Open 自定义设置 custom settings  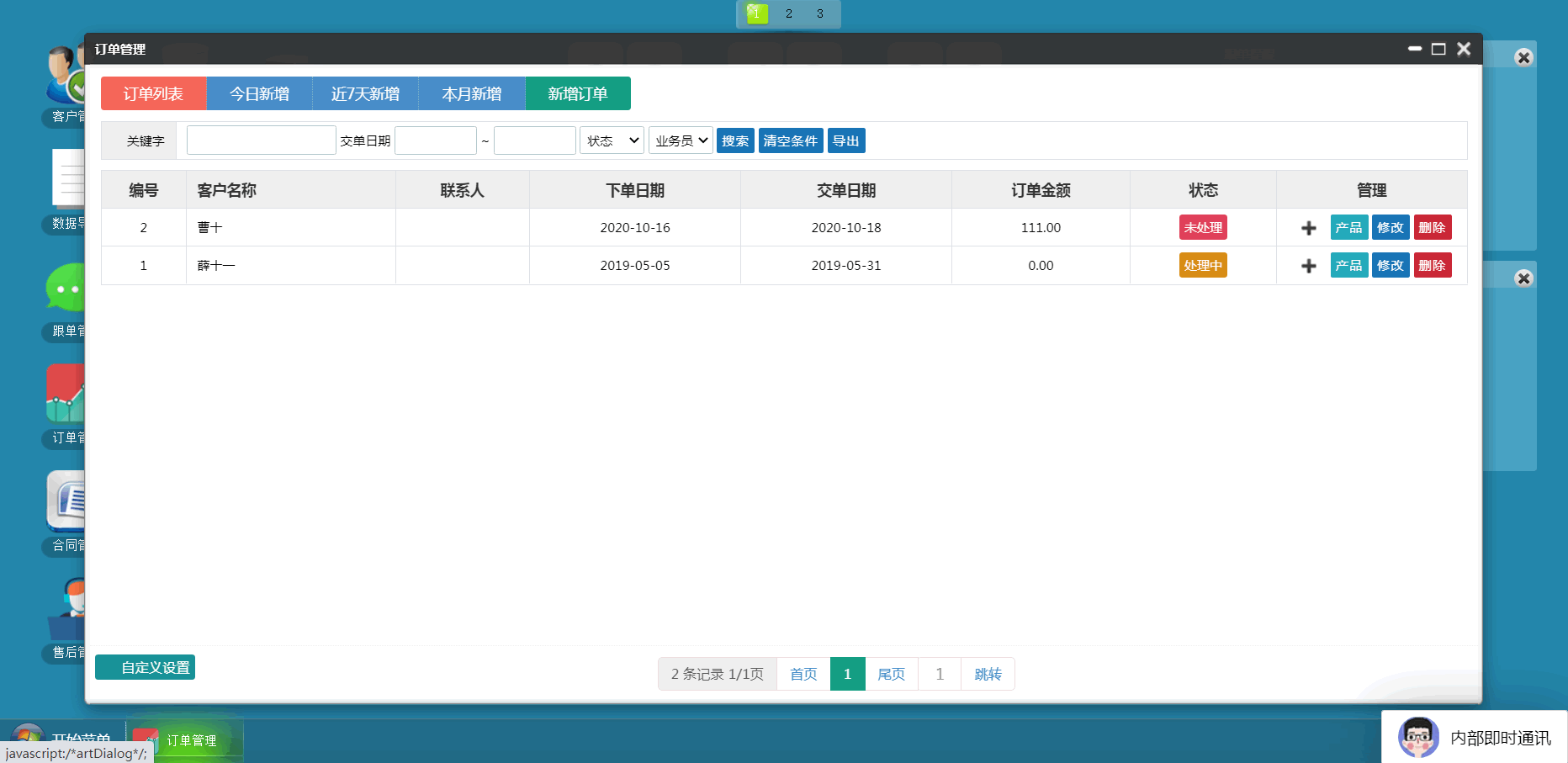coord(146,667)
